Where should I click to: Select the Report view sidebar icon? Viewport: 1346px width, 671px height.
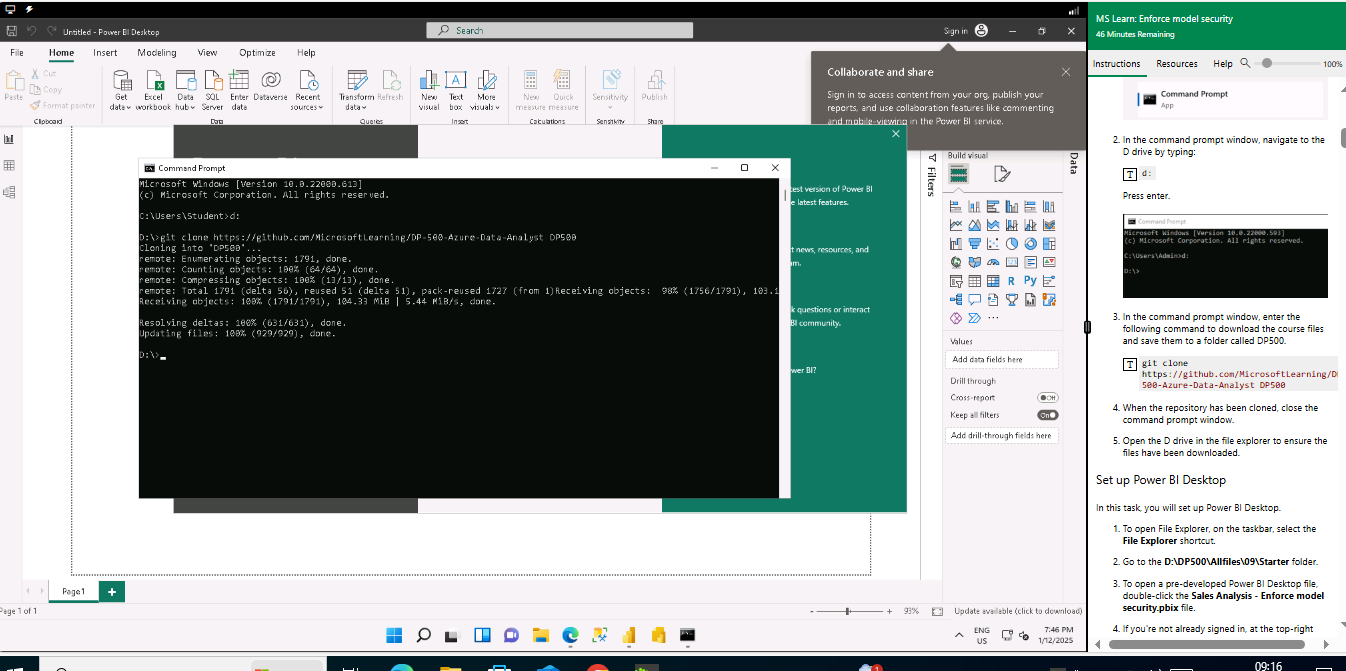pos(9,139)
